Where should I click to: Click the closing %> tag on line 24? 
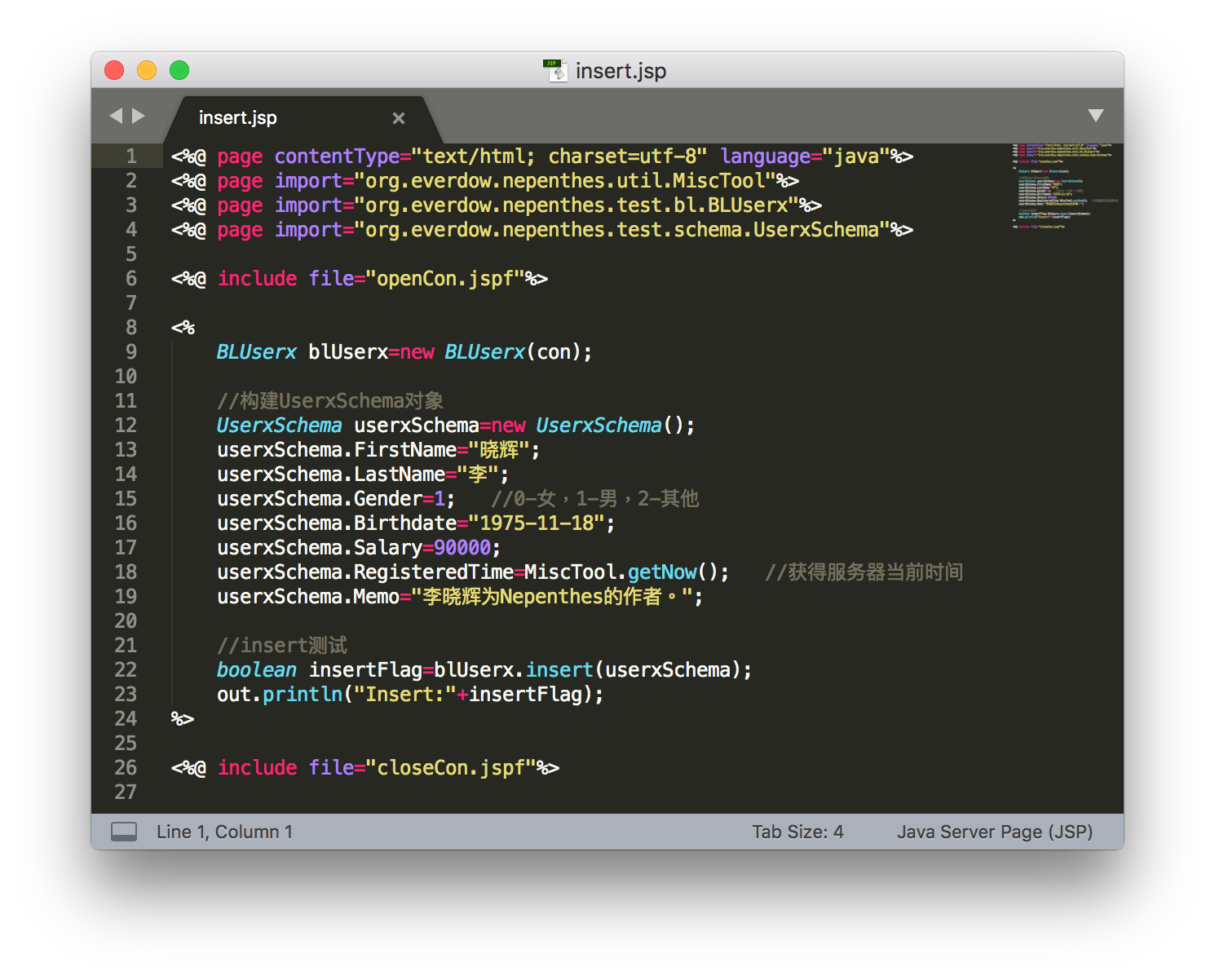pos(183,718)
